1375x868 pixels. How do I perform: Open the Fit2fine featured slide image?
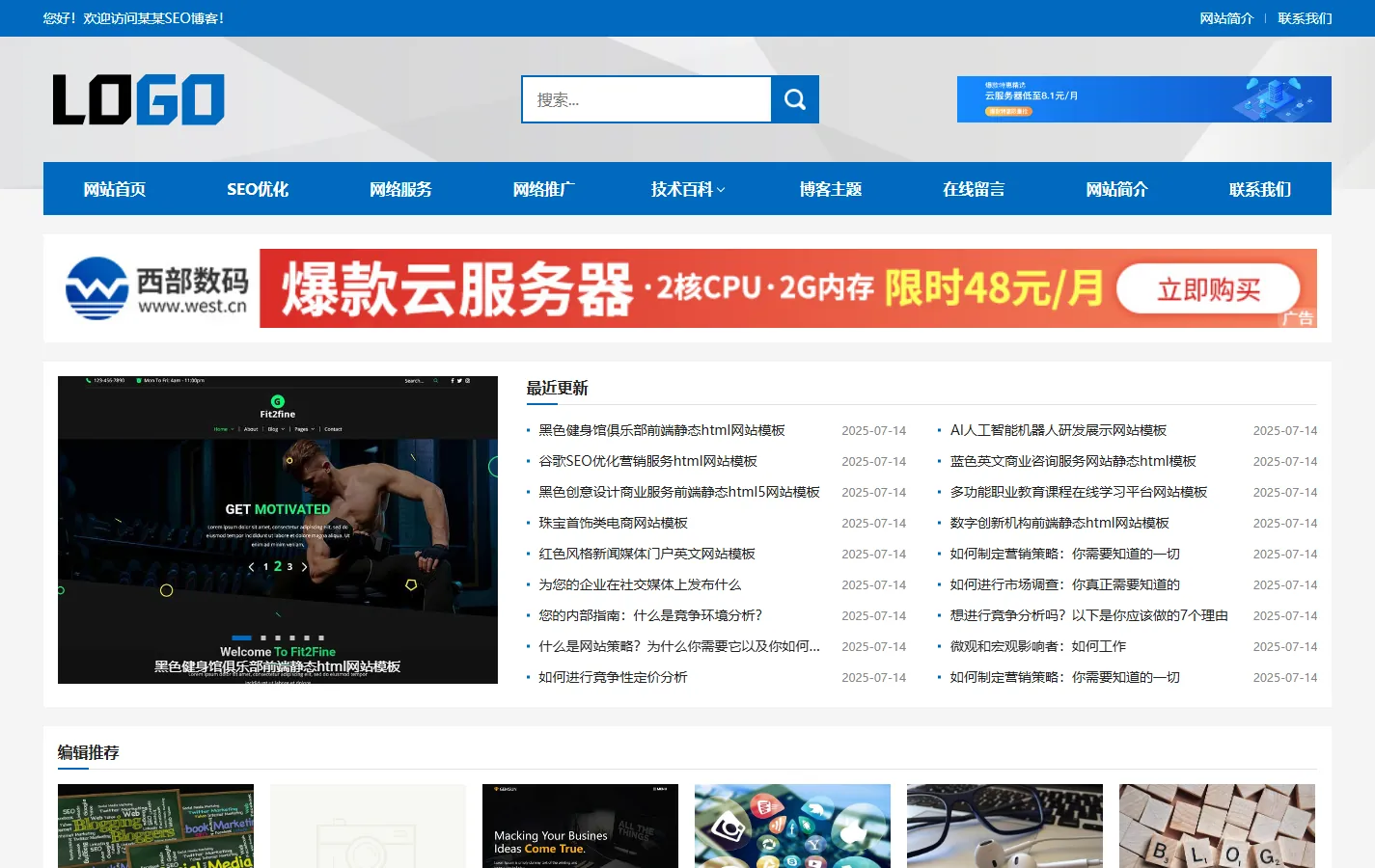pos(278,529)
